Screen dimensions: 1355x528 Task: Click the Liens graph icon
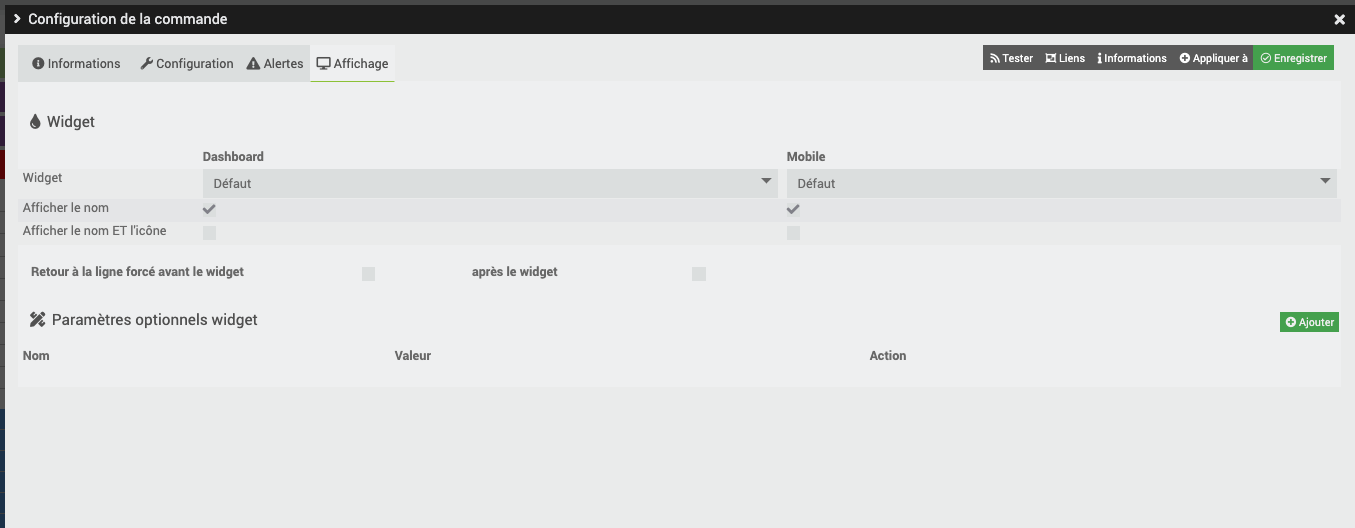tap(1051, 59)
